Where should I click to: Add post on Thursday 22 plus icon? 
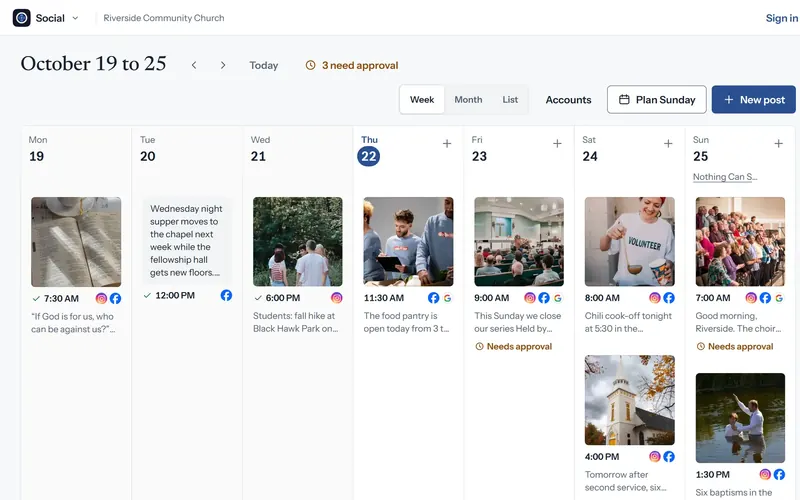pos(447,144)
